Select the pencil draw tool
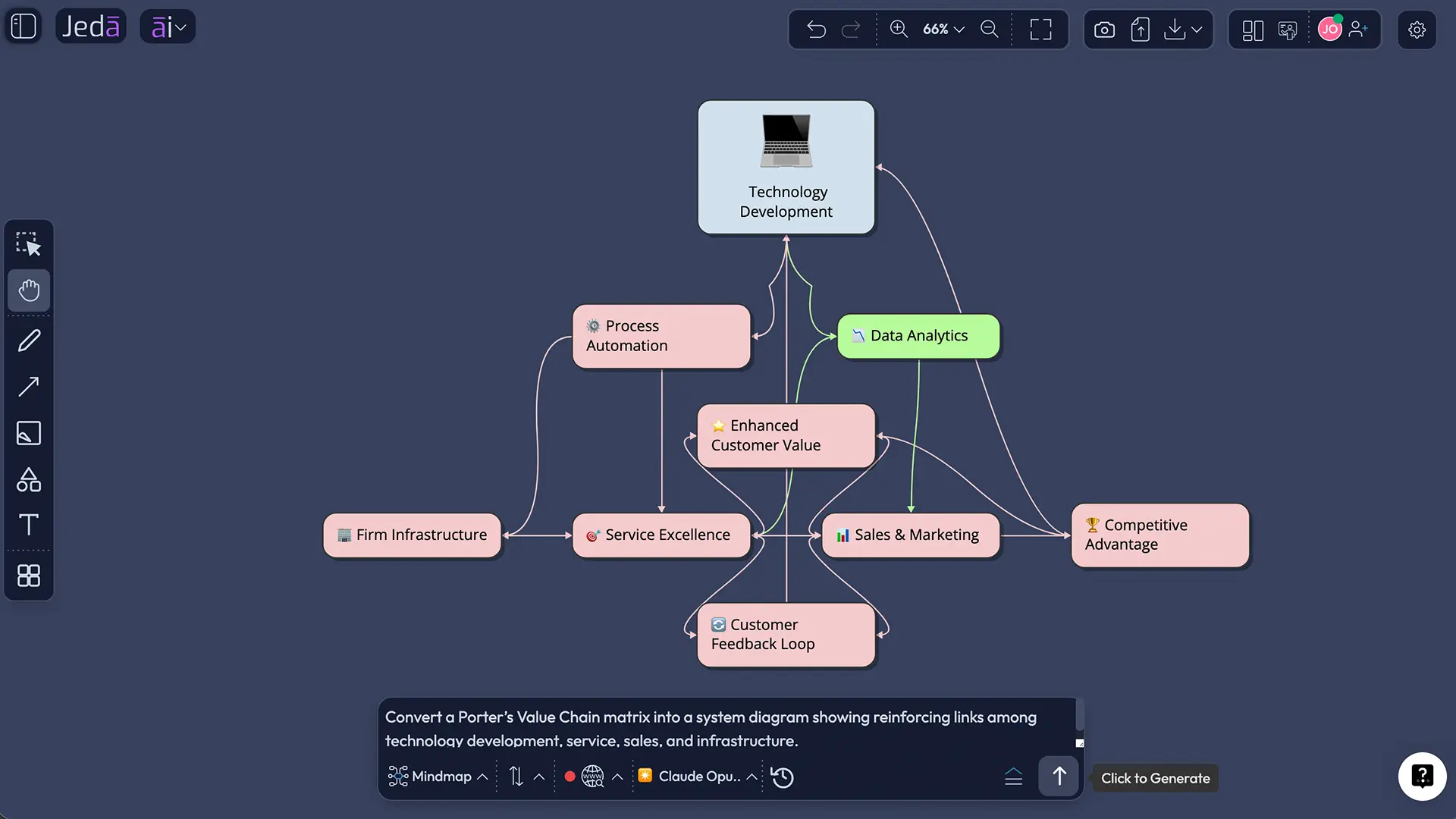The height and width of the screenshot is (819, 1456). pyautogui.click(x=29, y=340)
